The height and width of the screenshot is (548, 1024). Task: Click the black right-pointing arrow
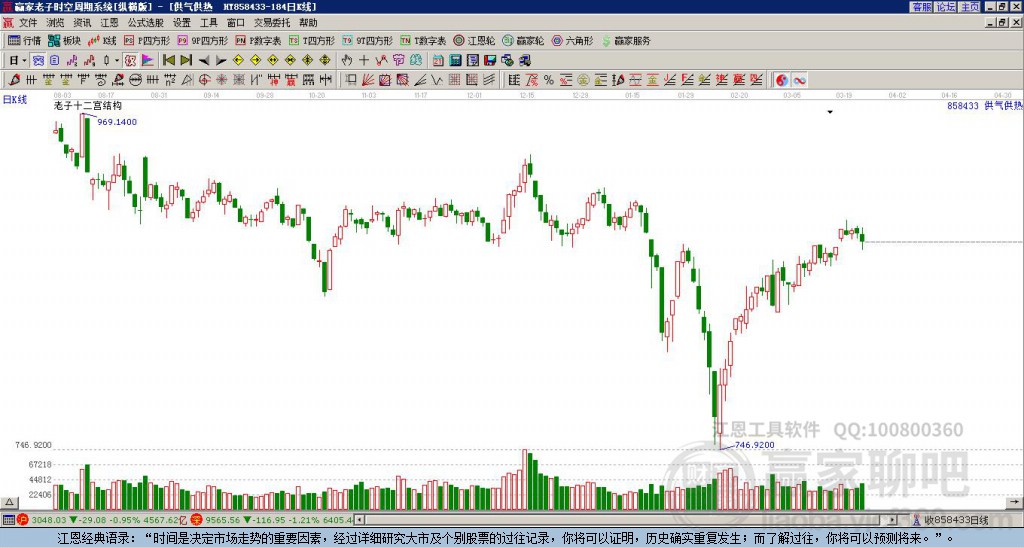[x=221, y=61]
